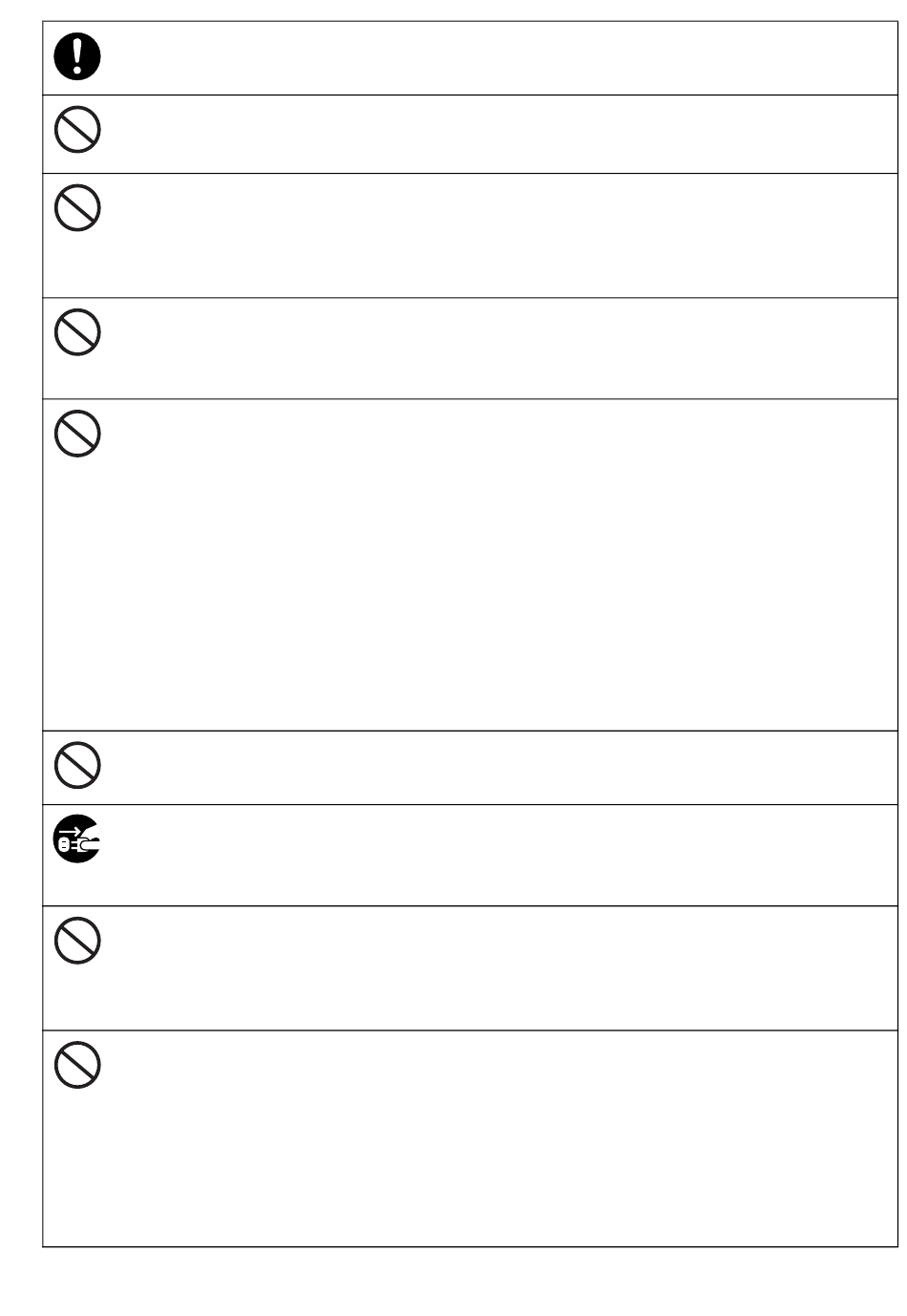The height and width of the screenshot is (1316, 907).
Task: Click the prohibition icon in the last table row
Action: click(77, 1066)
